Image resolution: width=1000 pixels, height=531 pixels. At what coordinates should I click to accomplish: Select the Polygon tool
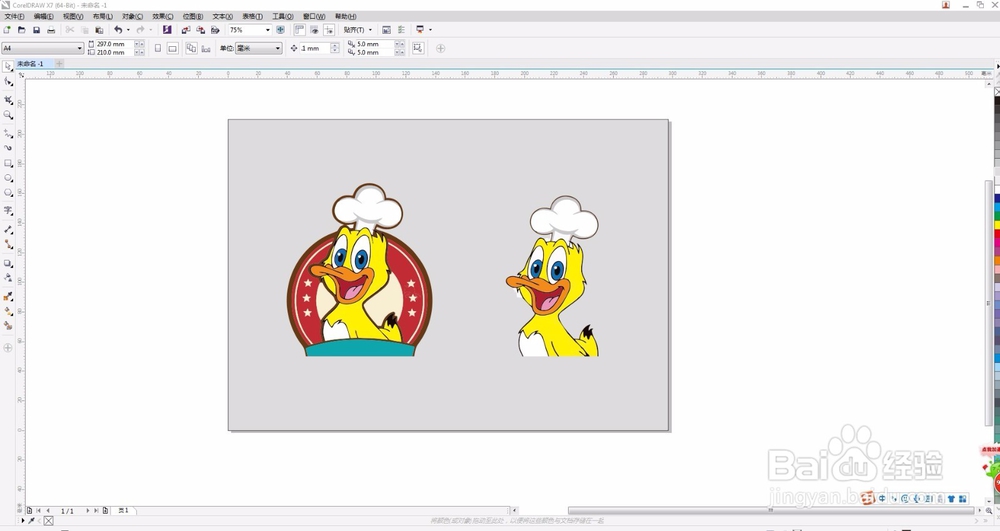click(x=8, y=193)
